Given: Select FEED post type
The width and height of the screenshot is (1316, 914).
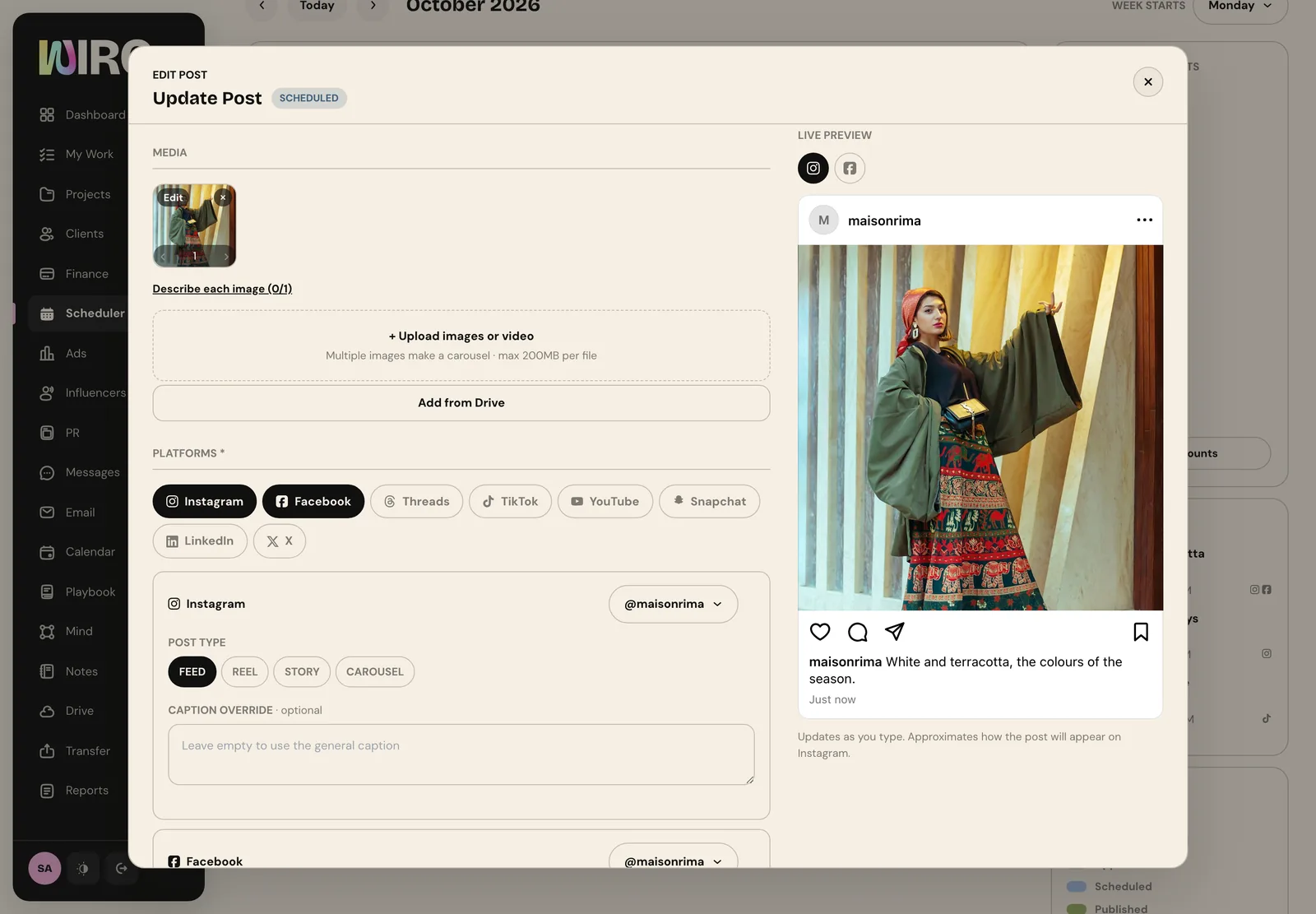Looking at the screenshot, I should tap(192, 671).
